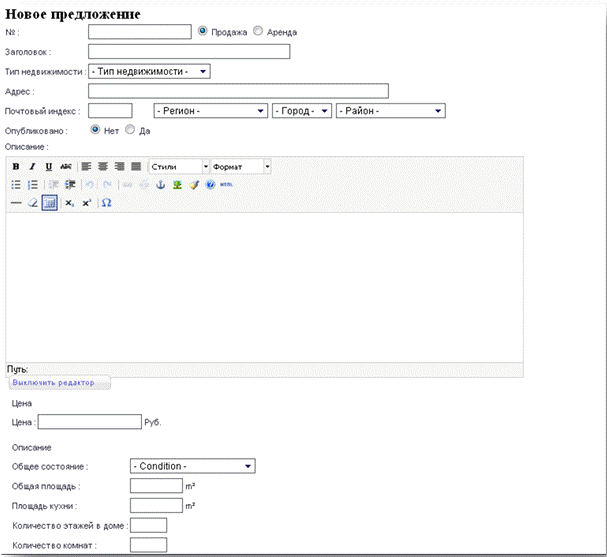Choose Да for Опубликовано
This screenshot has height=557, width=607.
point(130,130)
